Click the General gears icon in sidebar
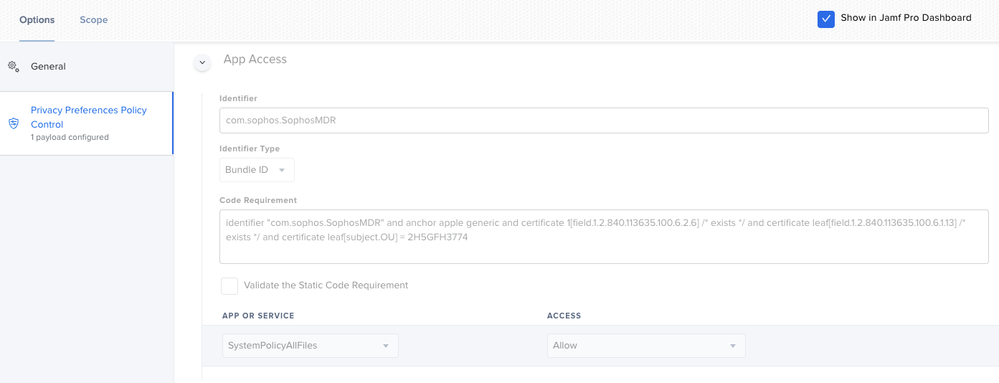This screenshot has height=383, width=999. tap(13, 66)
